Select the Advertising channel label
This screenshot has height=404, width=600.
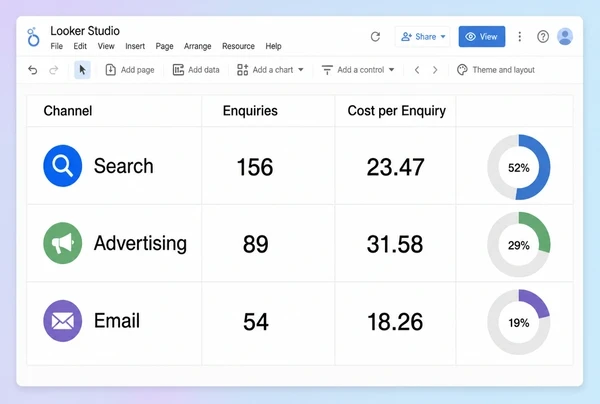140,244
